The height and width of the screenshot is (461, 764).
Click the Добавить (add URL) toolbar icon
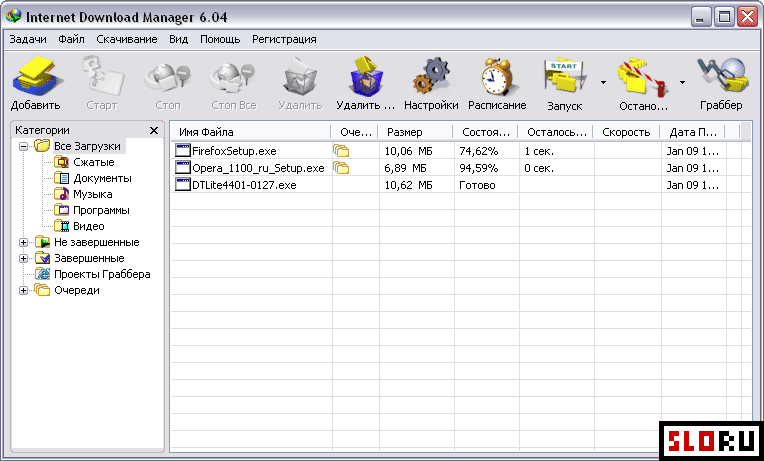click(36, 77)
